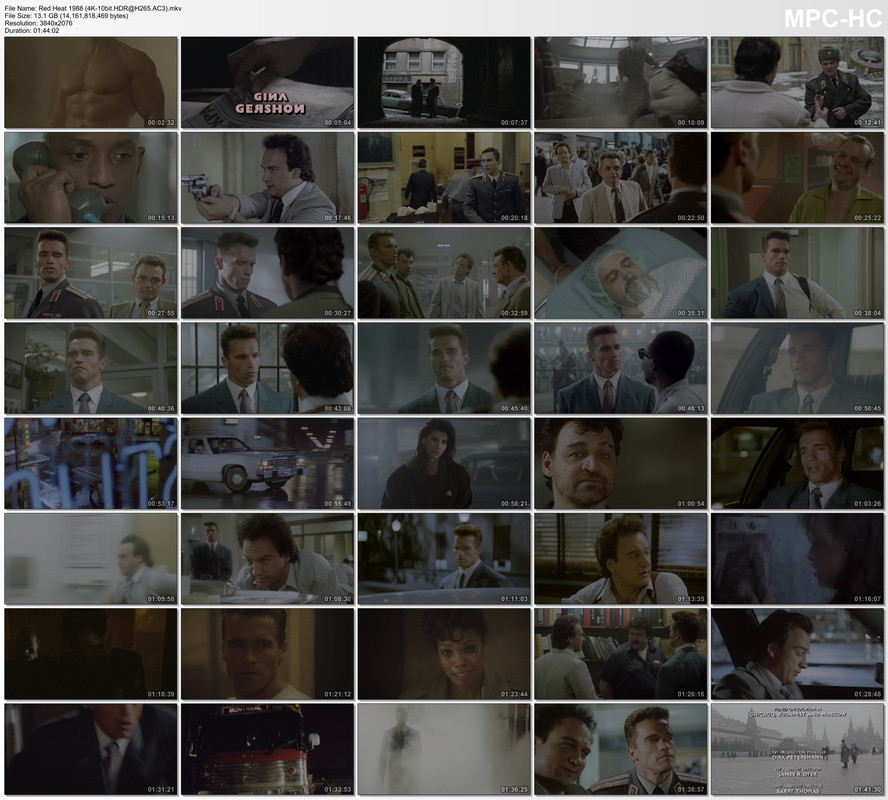
Task: Select the white sedan thumbnail at 00:55:49
Action: point(267,463)
